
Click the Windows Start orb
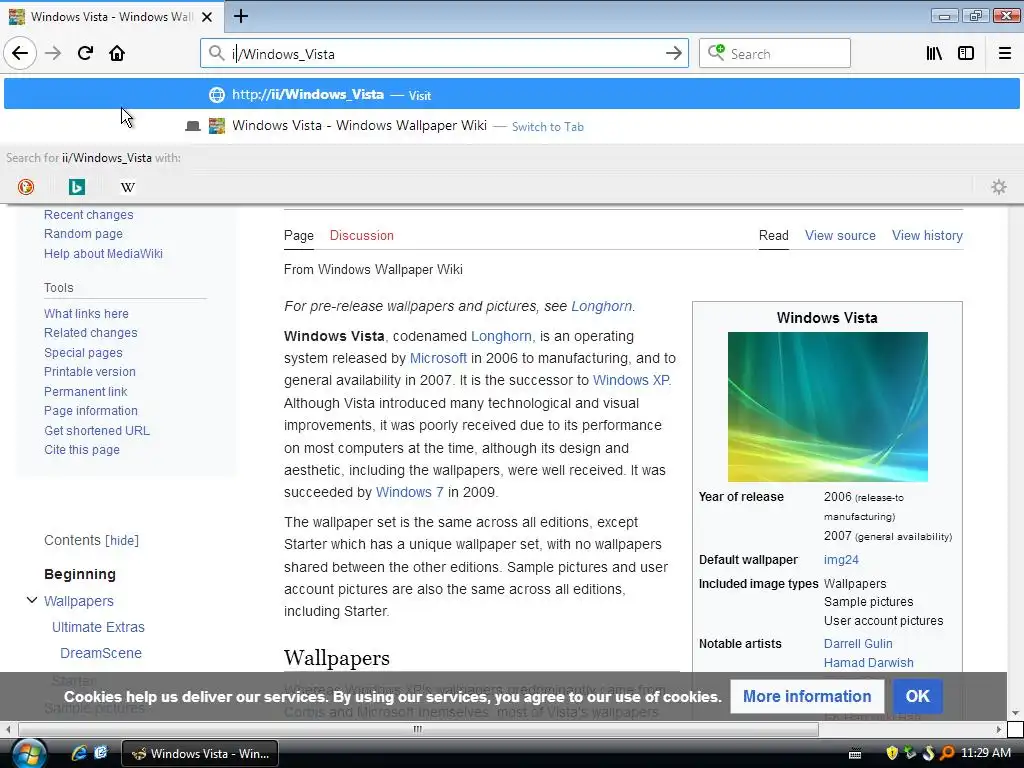click(27, 753)
